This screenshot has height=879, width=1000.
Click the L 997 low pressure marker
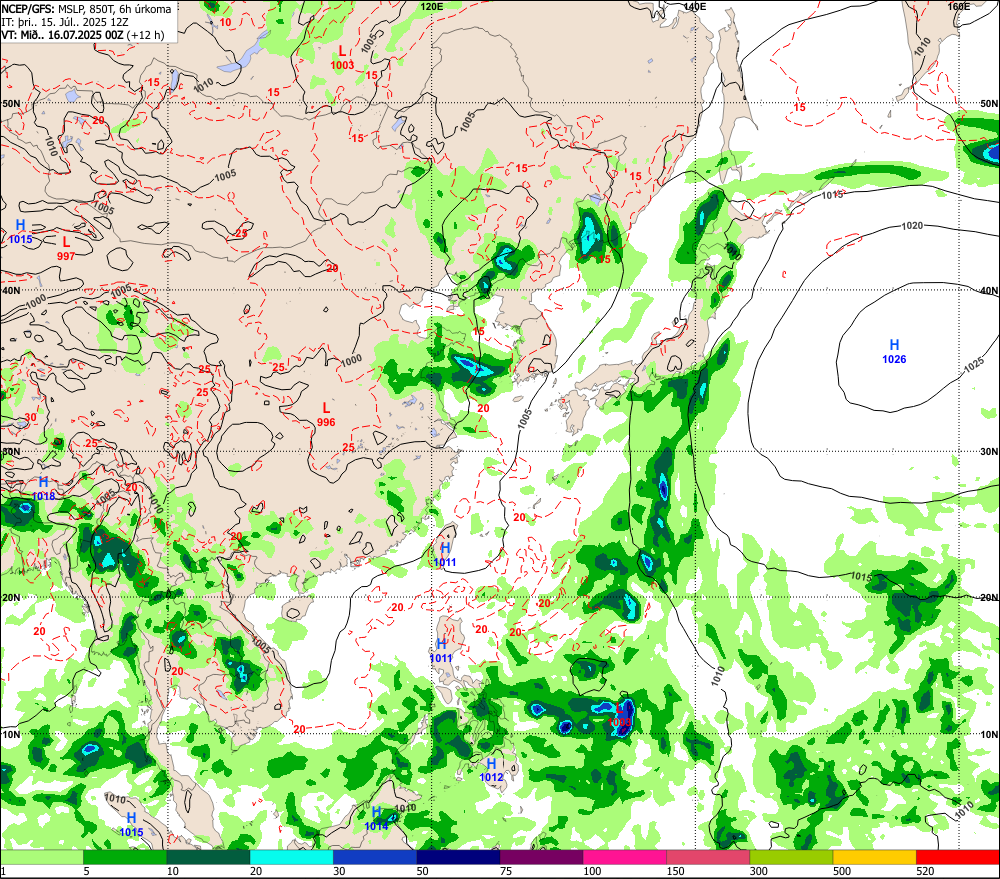coord(66,249)
